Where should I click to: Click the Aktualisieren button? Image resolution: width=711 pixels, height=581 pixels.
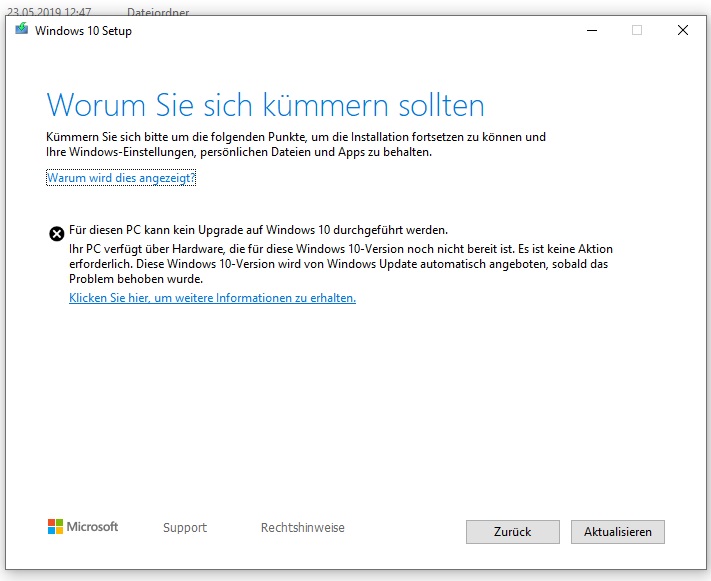coord(618,532)
